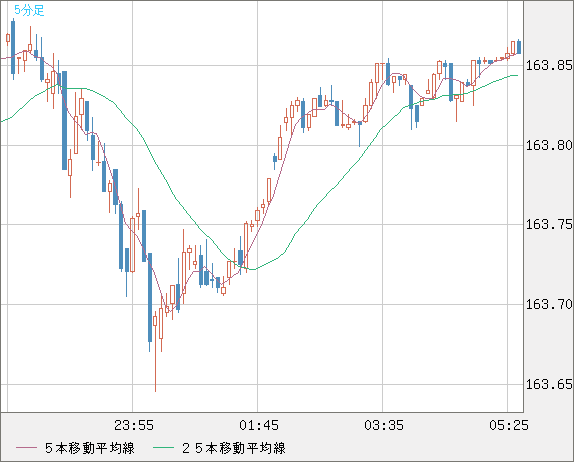Click the 03:35 time axis label
Image resolution: width=574 pixels, height=462 pixels.
pyautogui.click(x=384, y=425)
